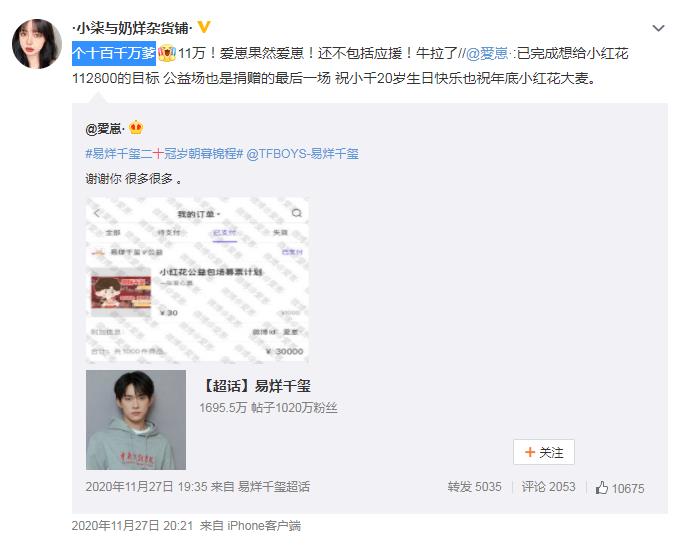Click the iPhone客户端 source link
The image size is (679, 552).
pos(264,526)
